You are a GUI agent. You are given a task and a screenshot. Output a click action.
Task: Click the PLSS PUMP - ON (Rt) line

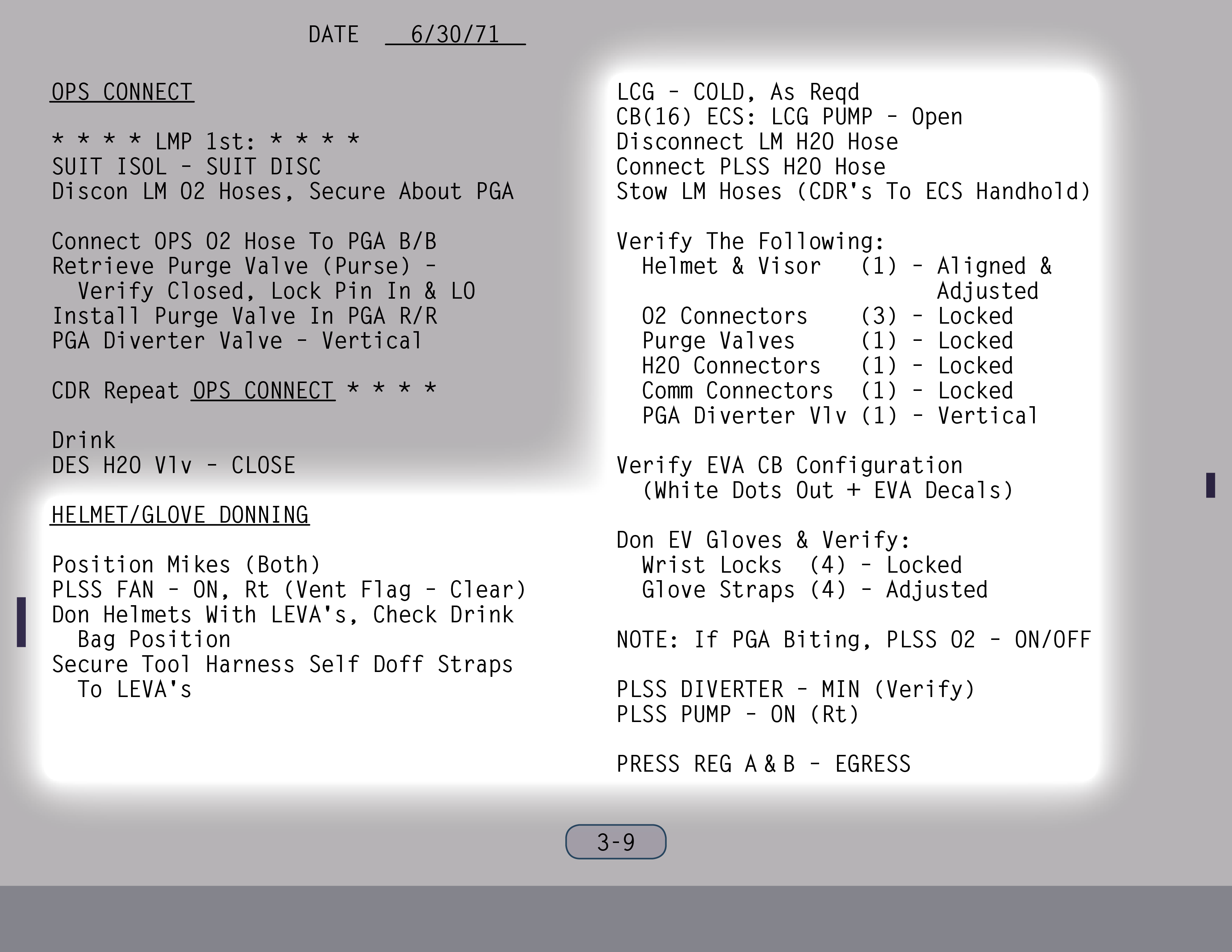pyautogui.click(x=737, y=714)
